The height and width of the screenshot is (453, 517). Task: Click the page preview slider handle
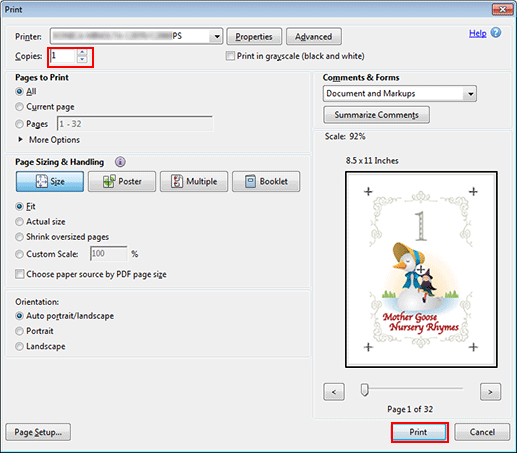pyautogui.click(x=365, y=390)
